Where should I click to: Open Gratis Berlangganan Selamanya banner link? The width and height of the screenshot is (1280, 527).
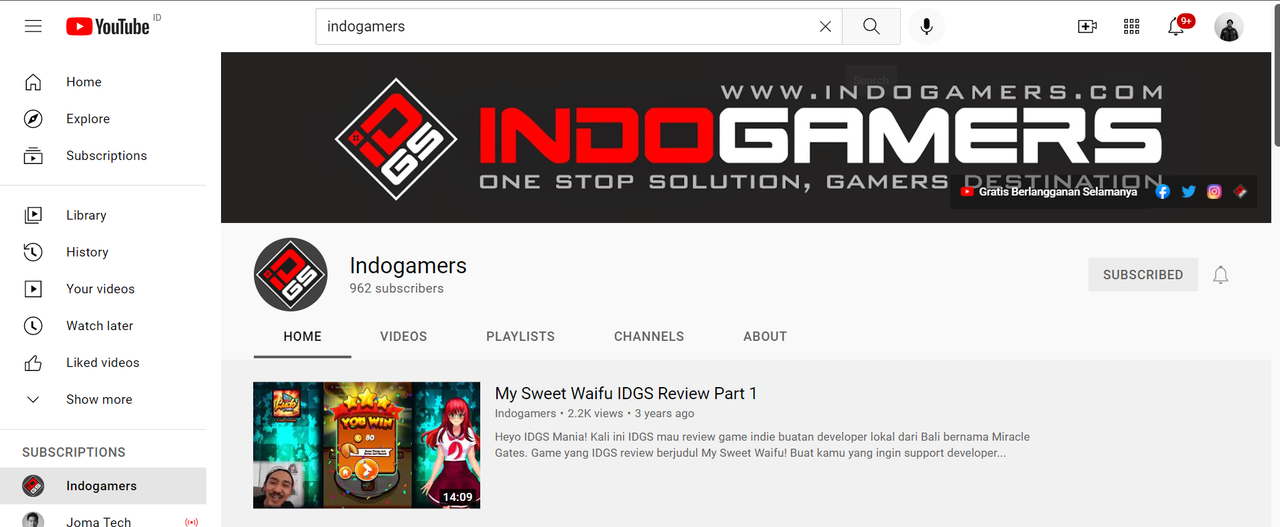tap(1049, 192)
